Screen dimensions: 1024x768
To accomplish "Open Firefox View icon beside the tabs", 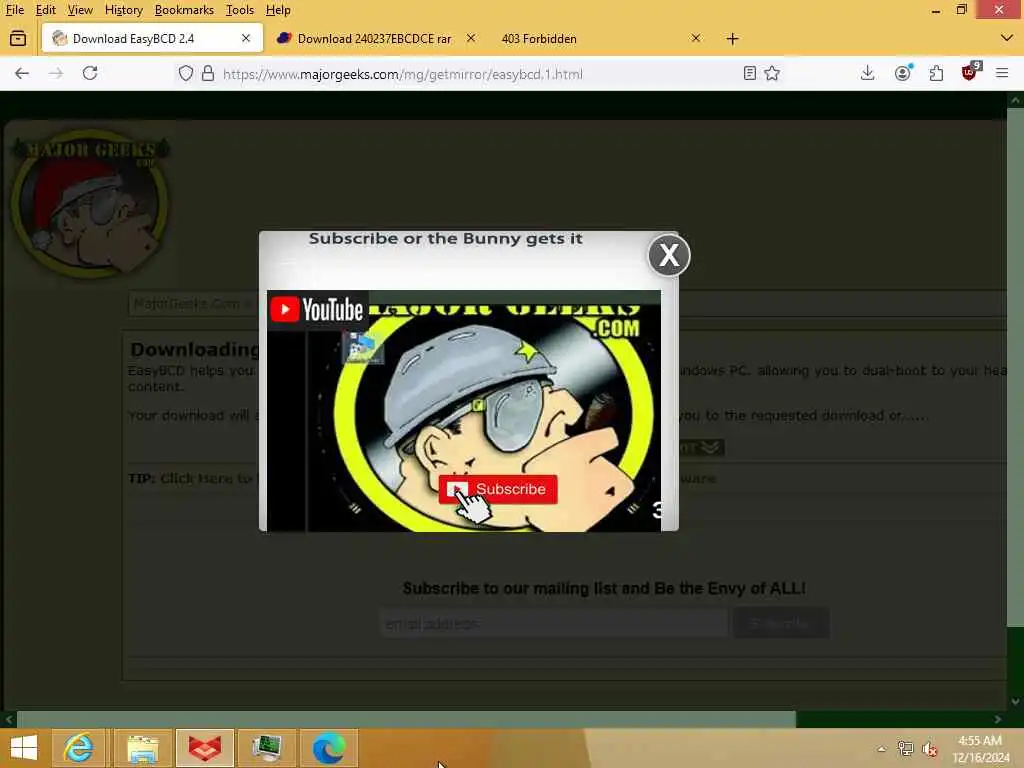I will point(18,39).
